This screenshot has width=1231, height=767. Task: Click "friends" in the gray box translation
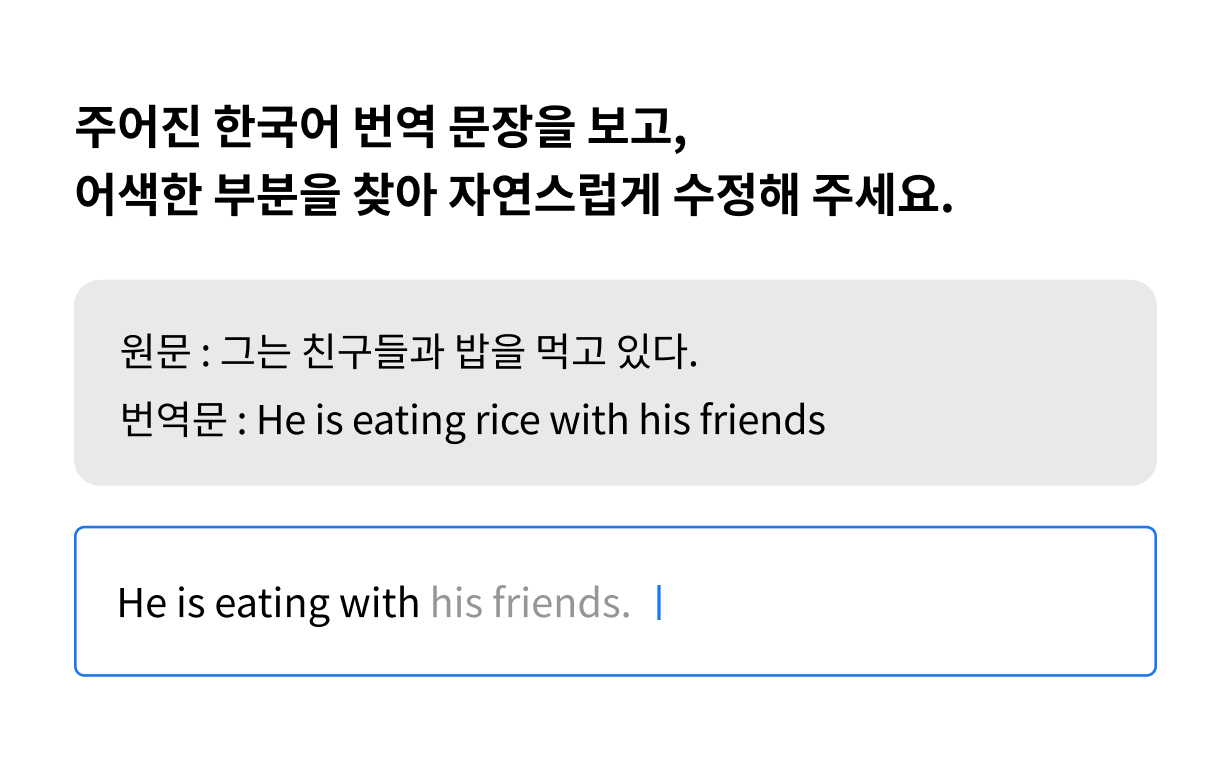tap(762, 421)
